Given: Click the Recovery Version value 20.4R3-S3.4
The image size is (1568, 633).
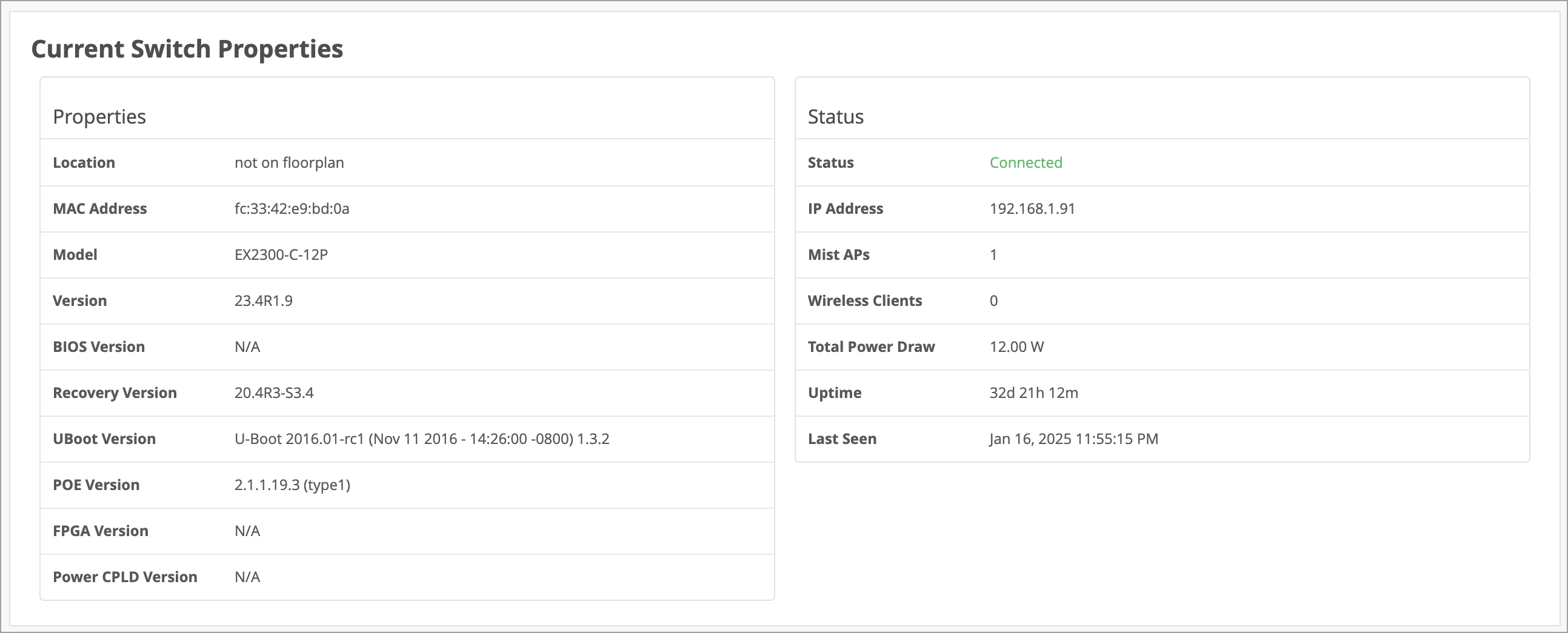Looking at the screenshot, I should click(x=274, y=393).
